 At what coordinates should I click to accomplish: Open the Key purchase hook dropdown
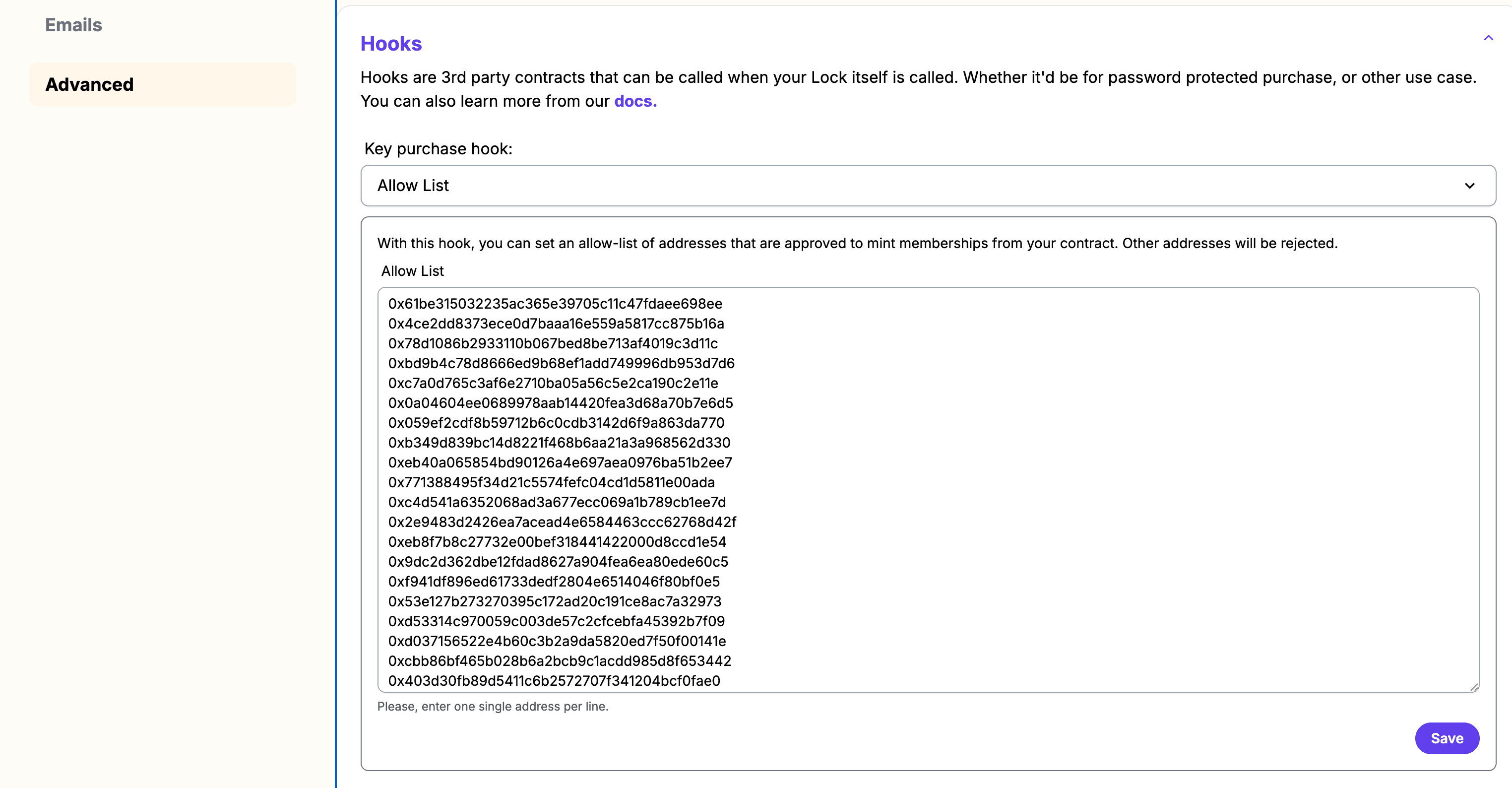(x=928, y=186)
